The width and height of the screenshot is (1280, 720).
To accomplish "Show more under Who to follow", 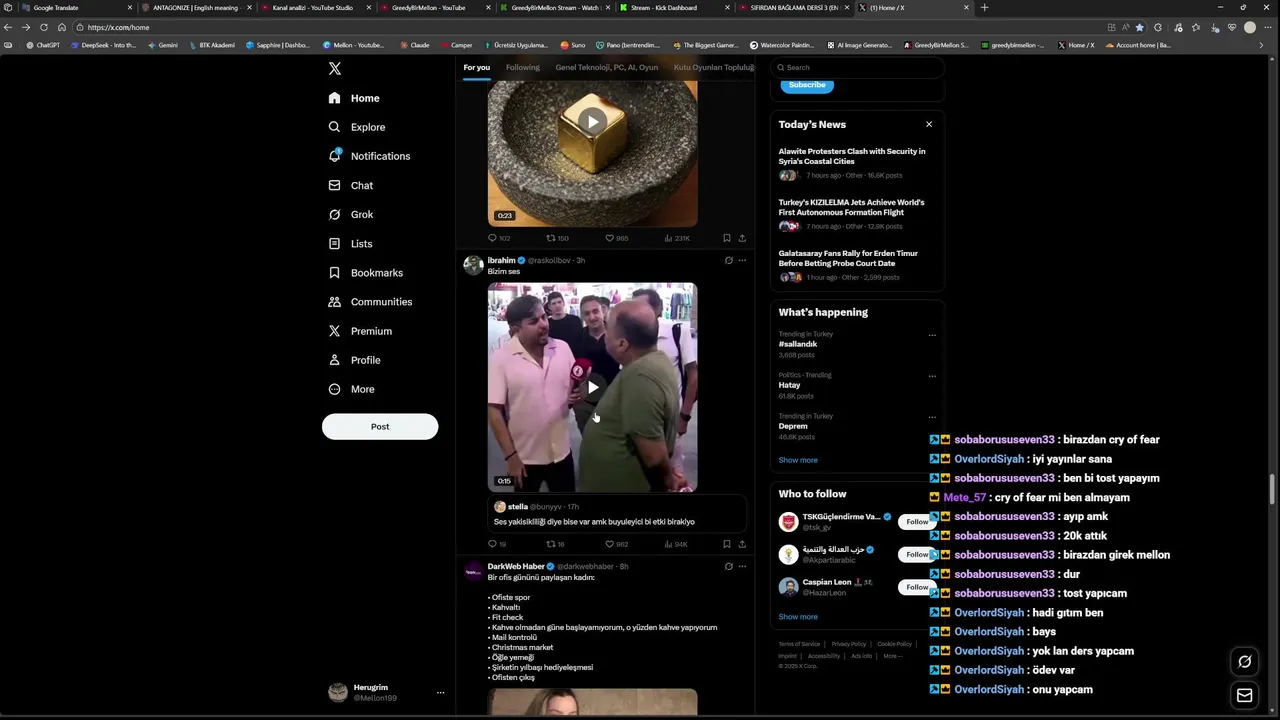I will (x=798, y=617).
